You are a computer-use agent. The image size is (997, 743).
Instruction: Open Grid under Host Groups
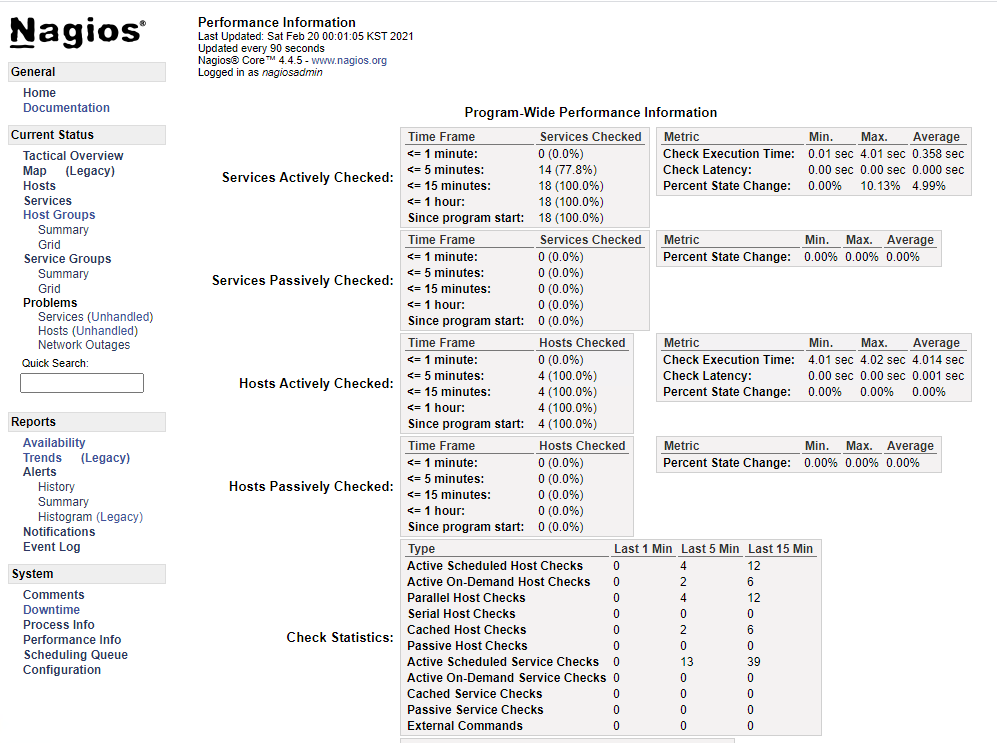pyautogui.click(x=49, y=245)
